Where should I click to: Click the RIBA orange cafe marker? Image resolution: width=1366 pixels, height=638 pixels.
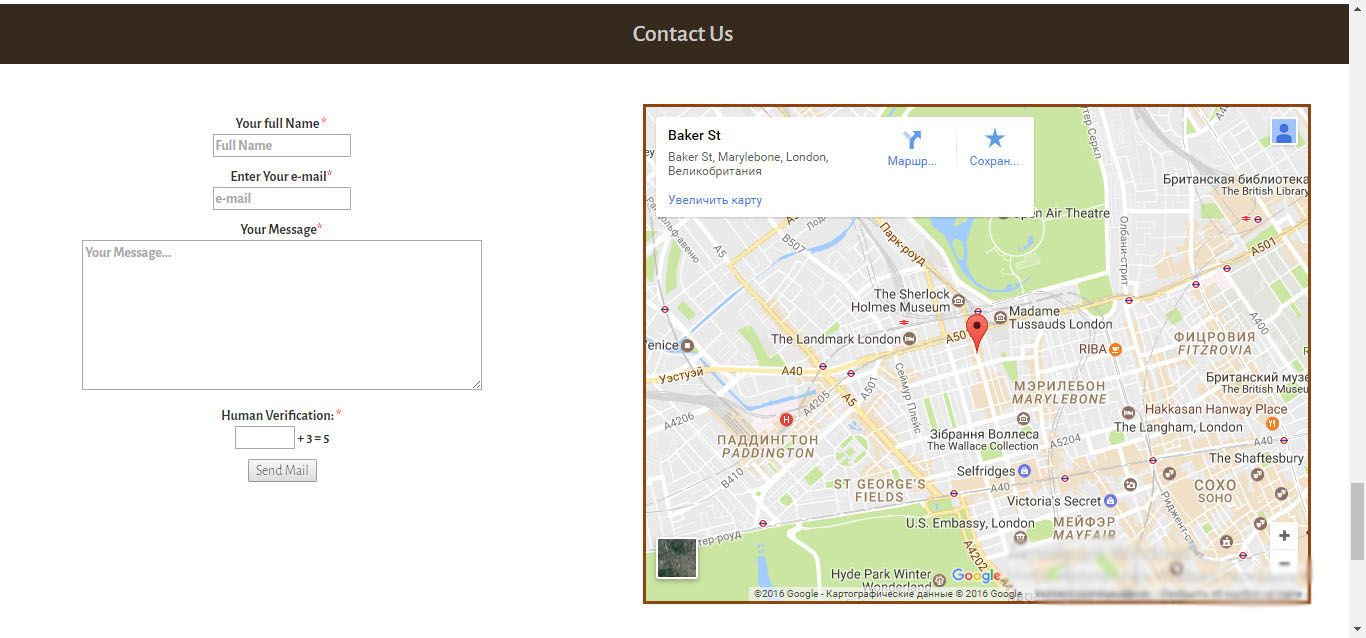click(1116, 349)
